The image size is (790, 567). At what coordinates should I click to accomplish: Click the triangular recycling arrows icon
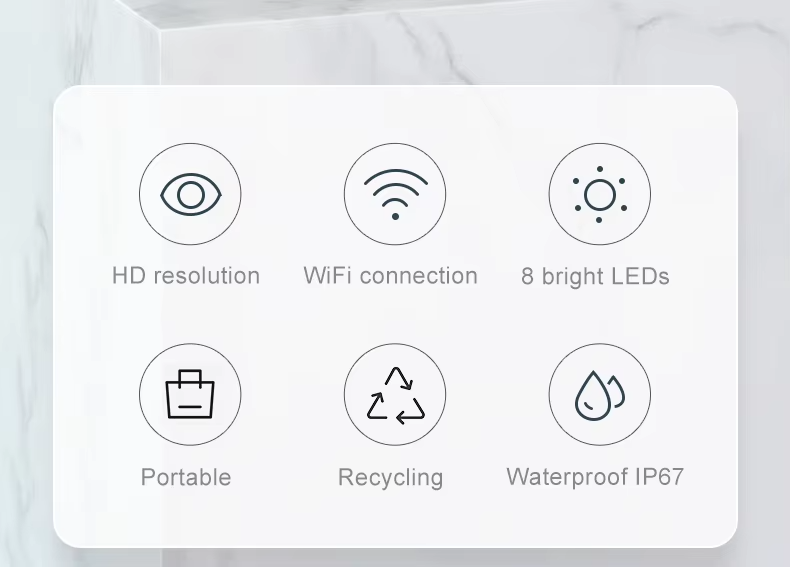point(396,395)
